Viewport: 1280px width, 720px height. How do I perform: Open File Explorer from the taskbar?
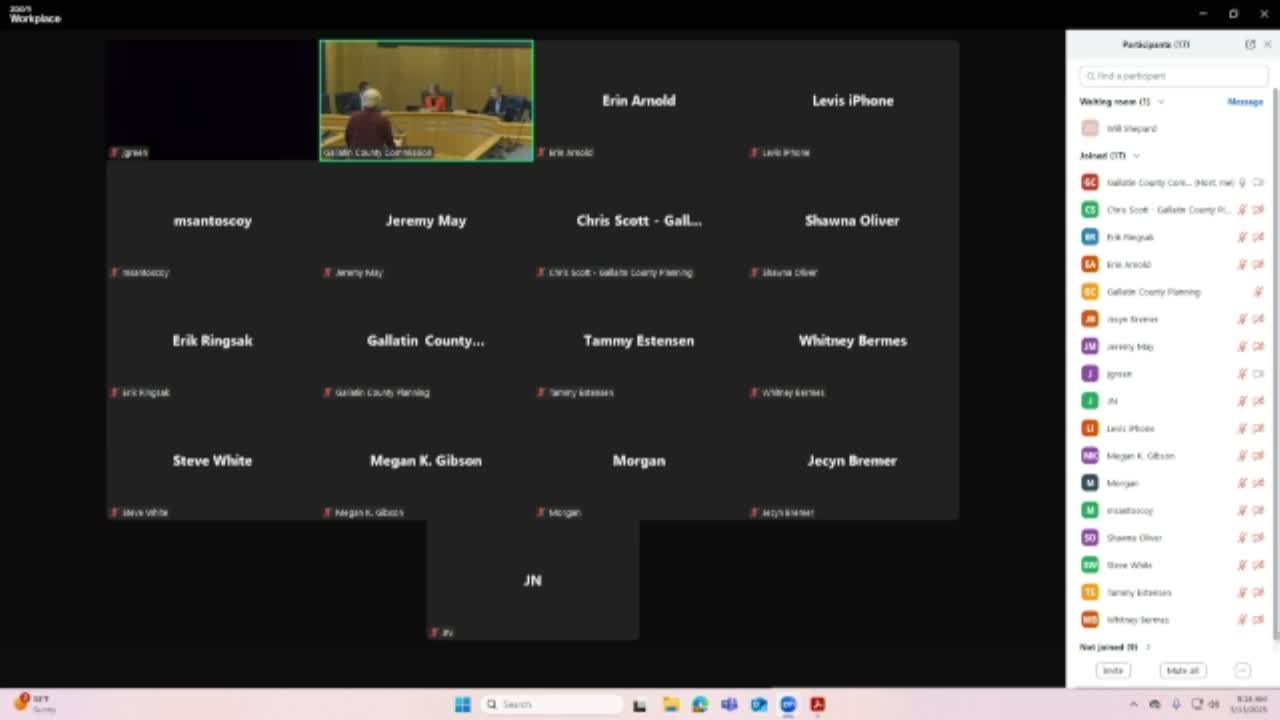(671, 704)
